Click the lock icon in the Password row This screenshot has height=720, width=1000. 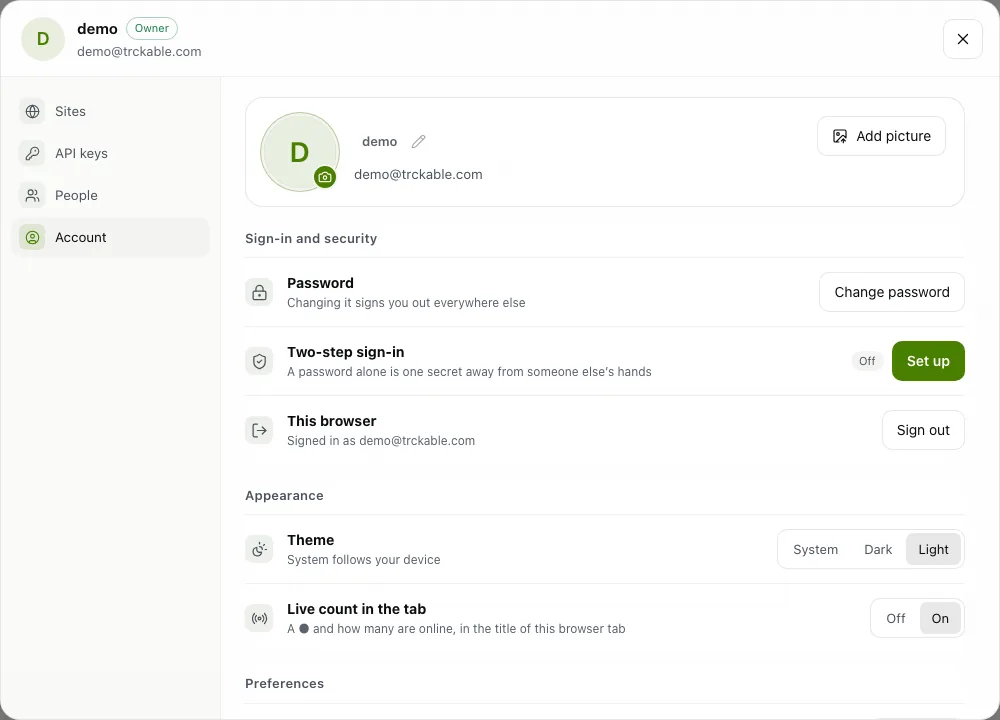(x=260, y=293)
